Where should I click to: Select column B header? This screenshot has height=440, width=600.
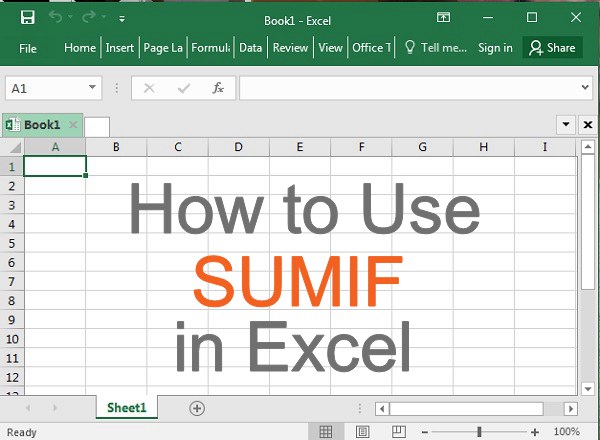pos(116,147)
